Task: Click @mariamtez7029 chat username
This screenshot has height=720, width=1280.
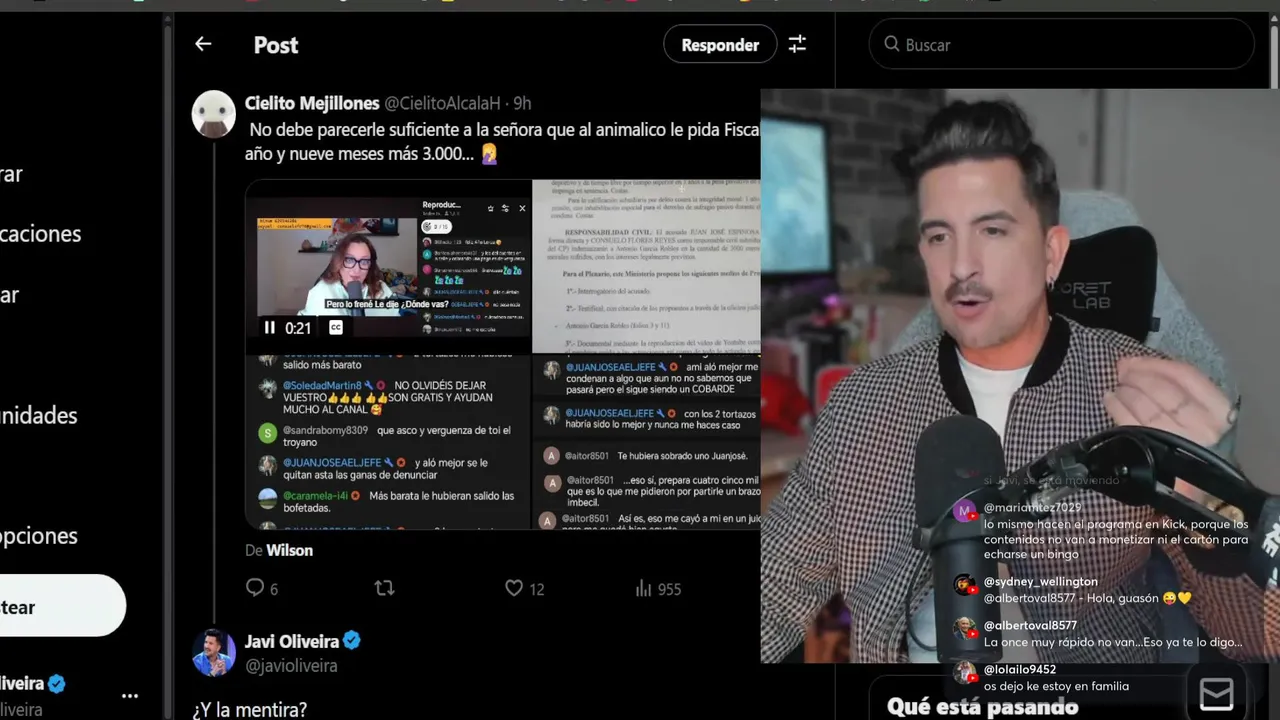Action: tap(1032, 508)
